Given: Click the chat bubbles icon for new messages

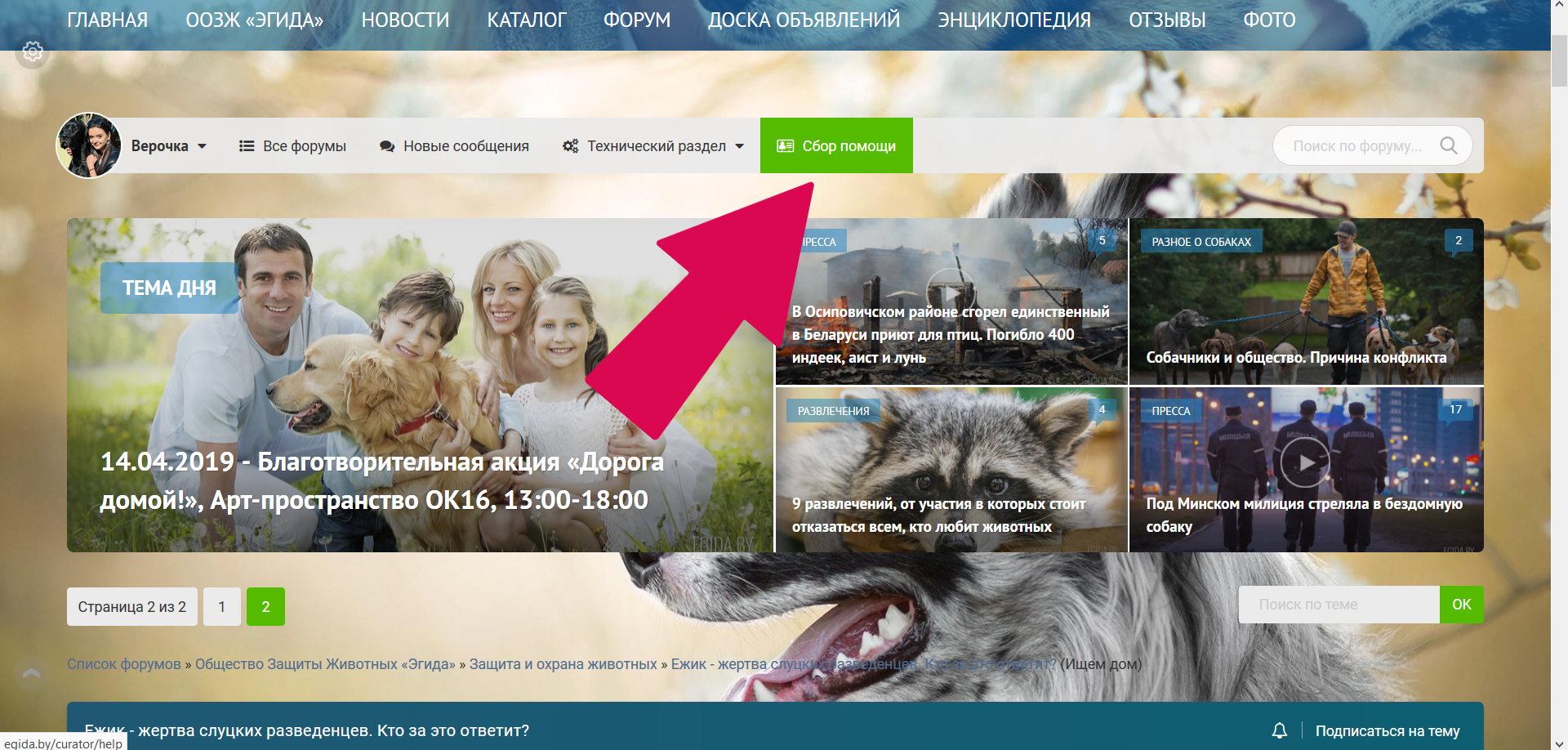Looking at the screenshot, I should pyautogui.click(x=387, y=146).
